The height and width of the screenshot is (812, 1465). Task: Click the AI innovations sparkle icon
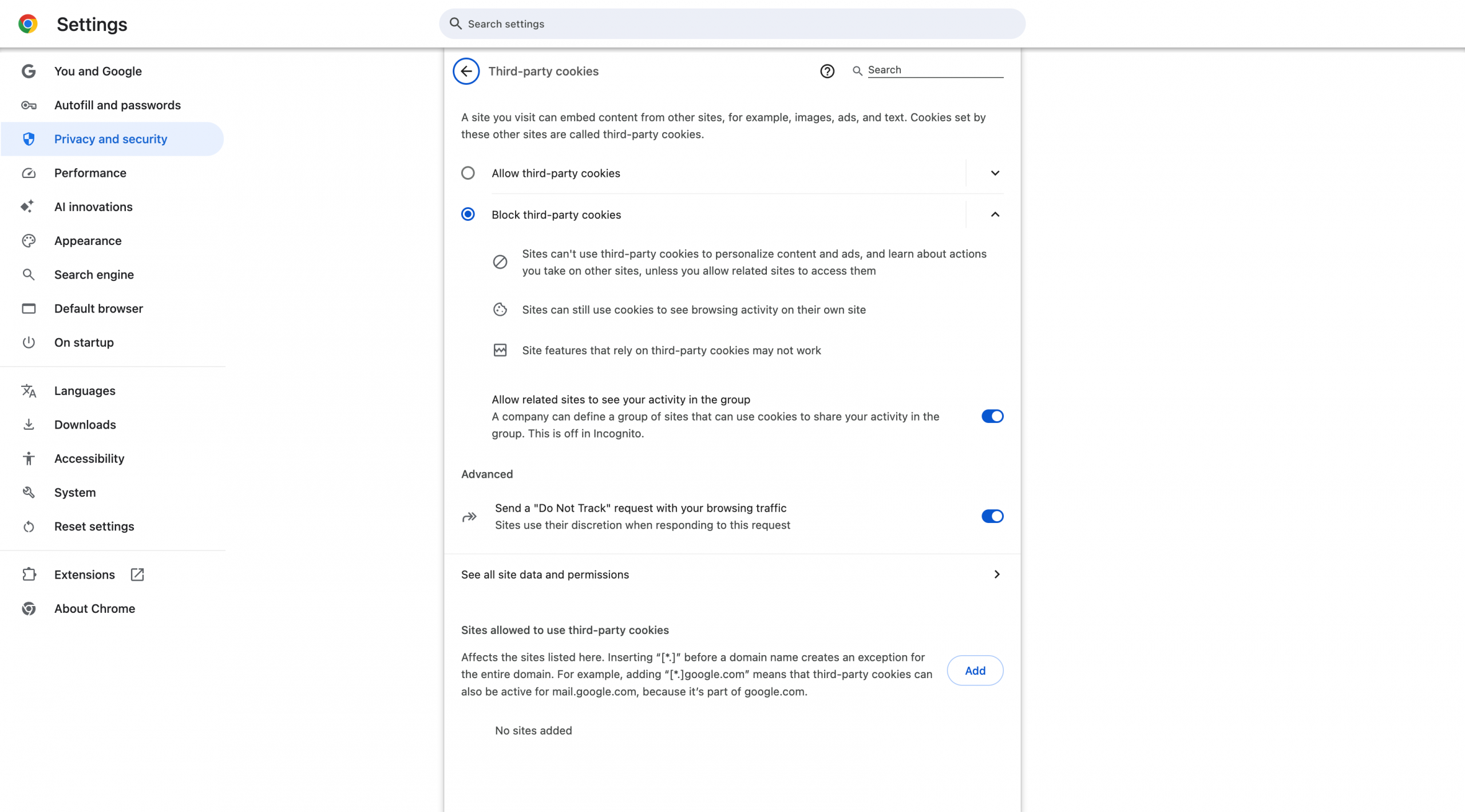tap(29, 207)
